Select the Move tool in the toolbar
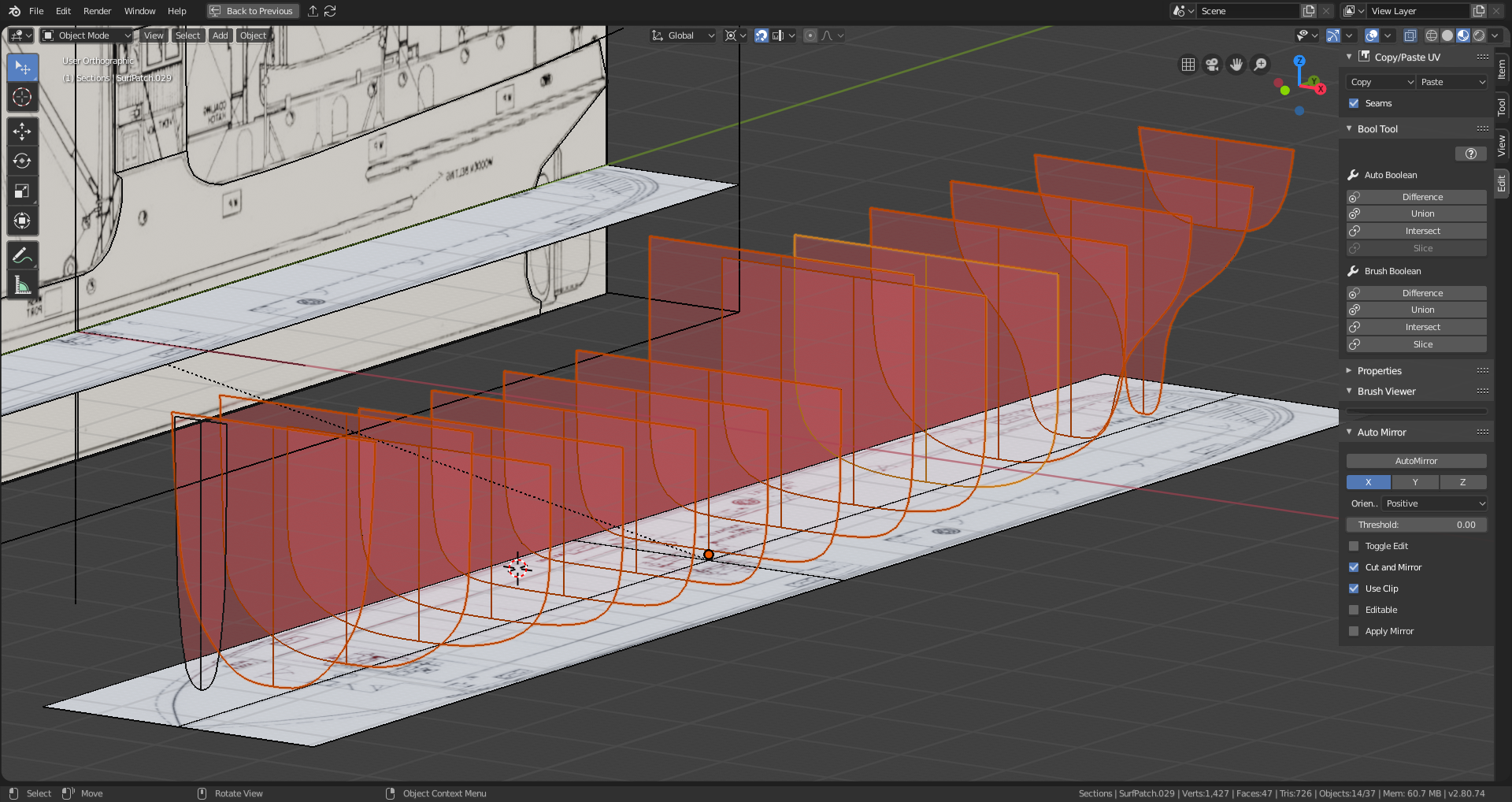Image resolution: width=1512 pixels, height=802 pixels. click(22, 132)
